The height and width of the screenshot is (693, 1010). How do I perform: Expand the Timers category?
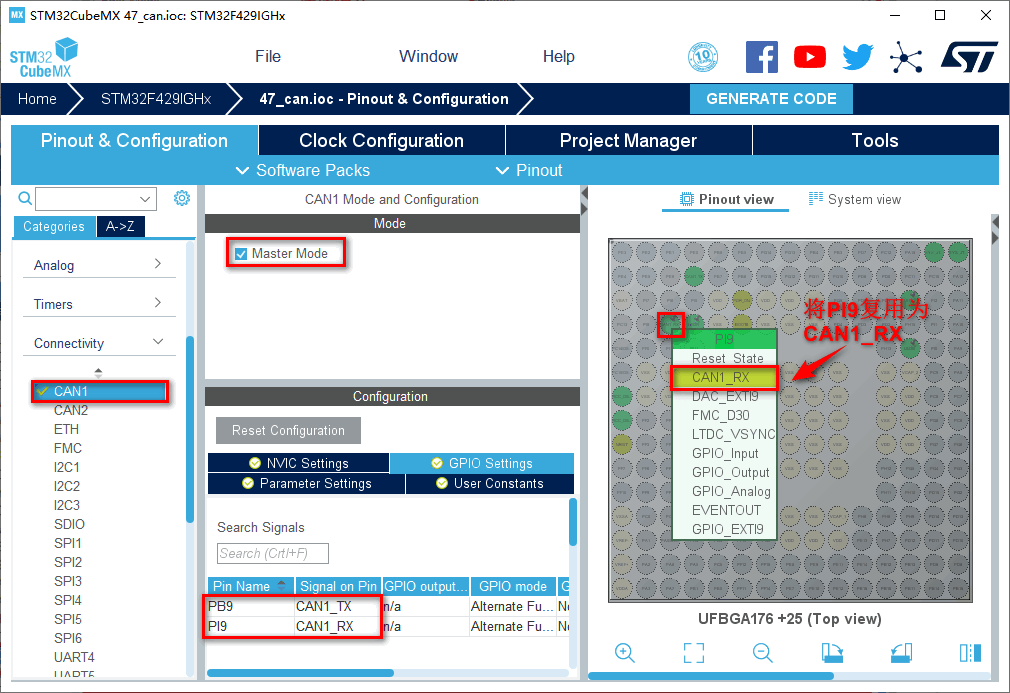coord(98,304)
